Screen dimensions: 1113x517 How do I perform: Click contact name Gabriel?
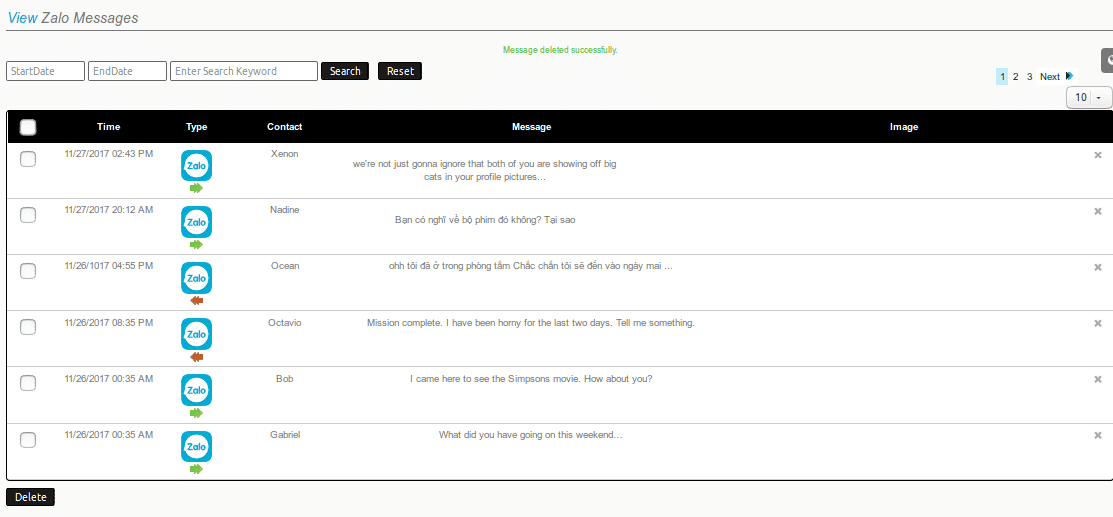pos(285,435)
